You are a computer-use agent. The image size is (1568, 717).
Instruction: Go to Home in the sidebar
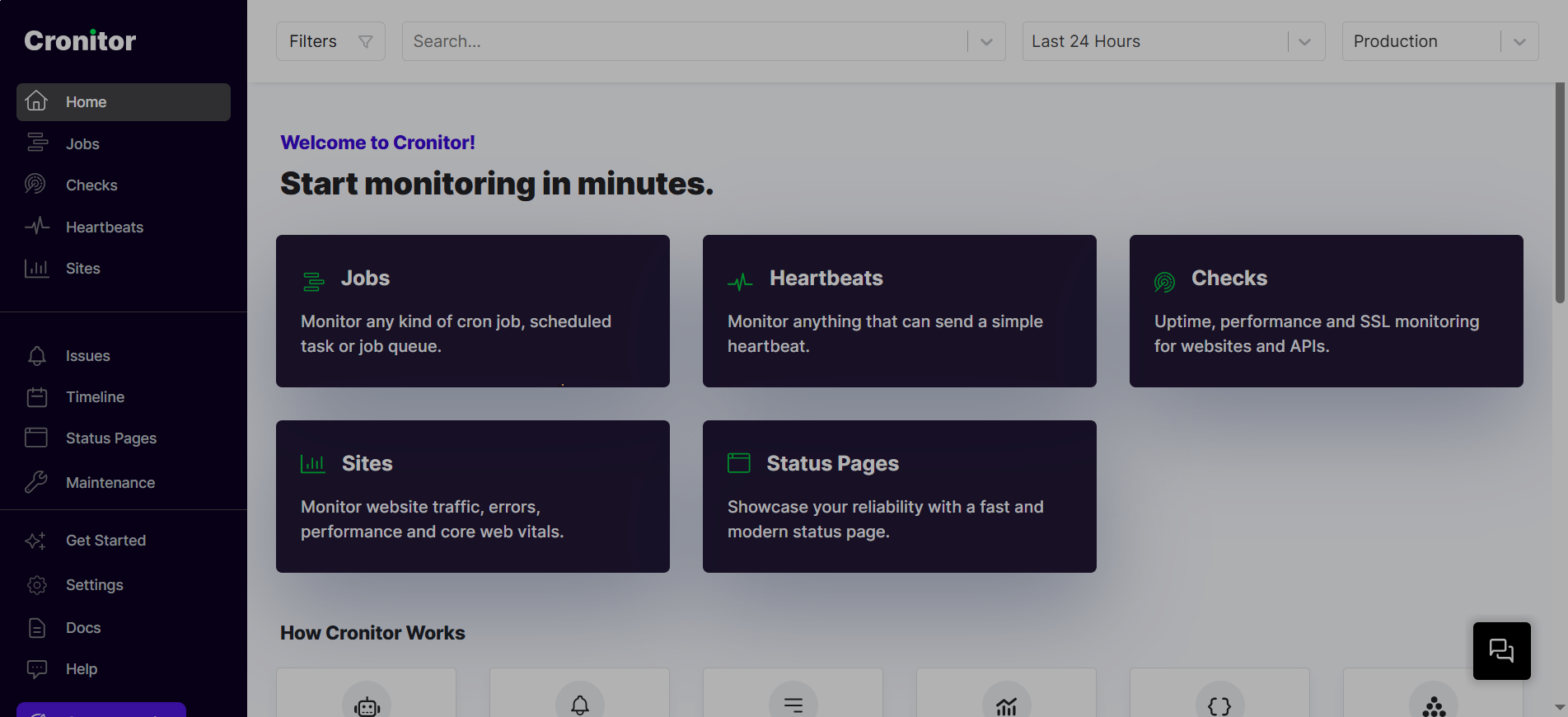point(124,101)
